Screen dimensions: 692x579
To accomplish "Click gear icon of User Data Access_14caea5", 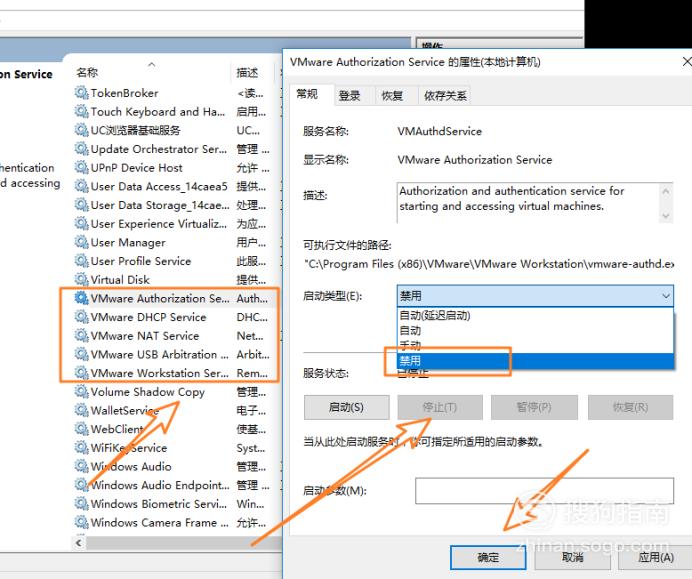I will pyautogui.click(x=81, y=186).
